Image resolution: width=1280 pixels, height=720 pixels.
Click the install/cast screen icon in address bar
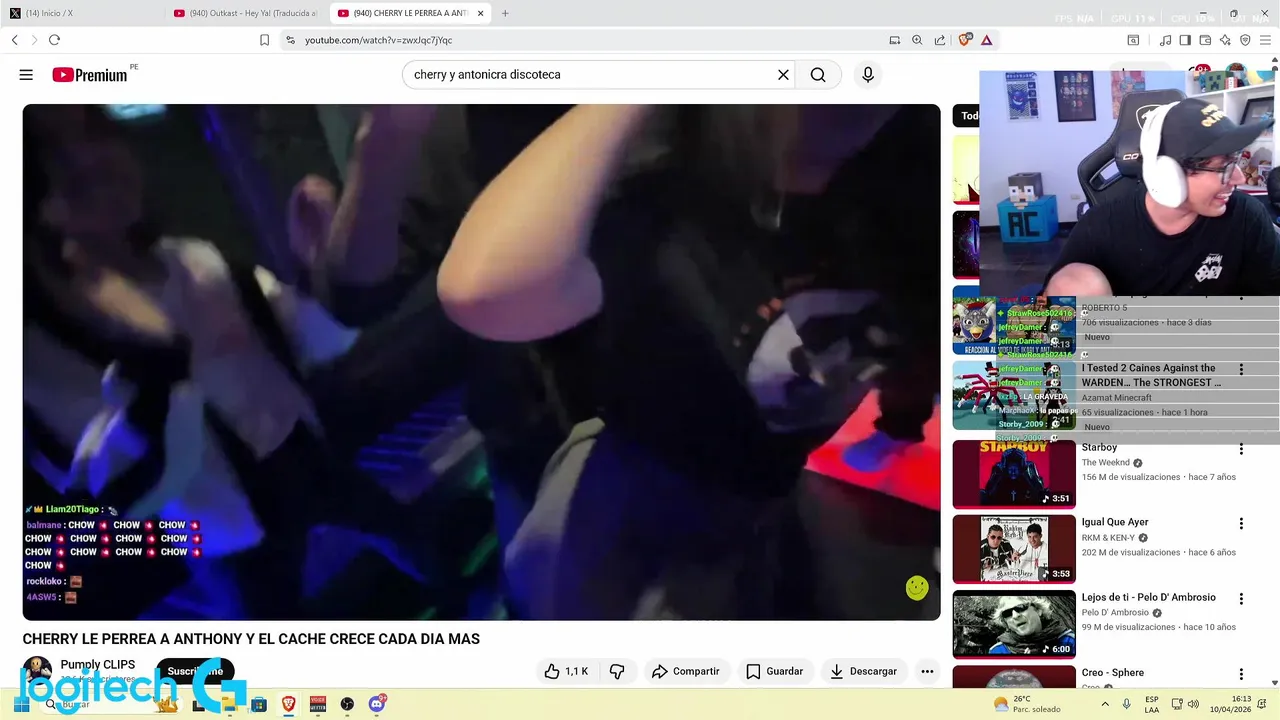click(x=895, y=40)
